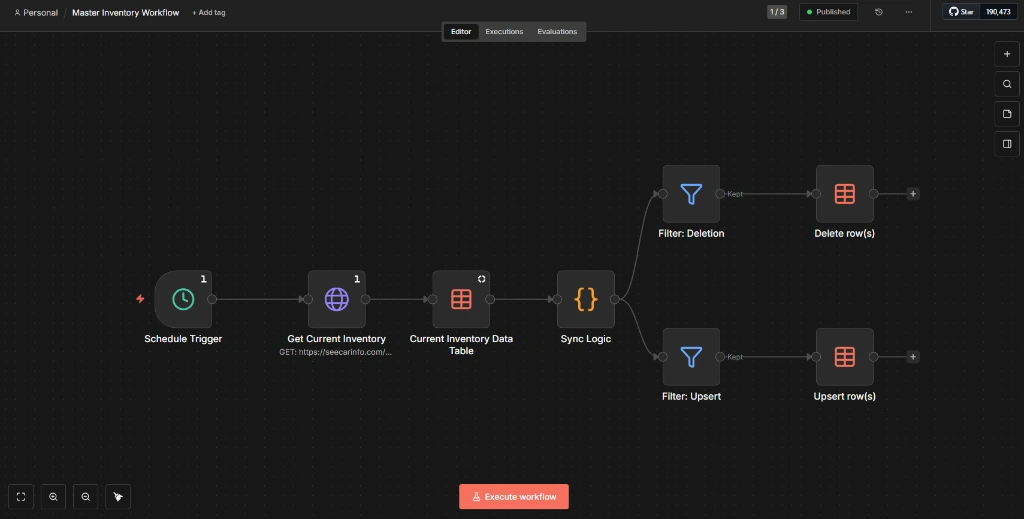Click + Add tag
Image resolution: width=1024 pixels, height=519 pixels.
209,12
